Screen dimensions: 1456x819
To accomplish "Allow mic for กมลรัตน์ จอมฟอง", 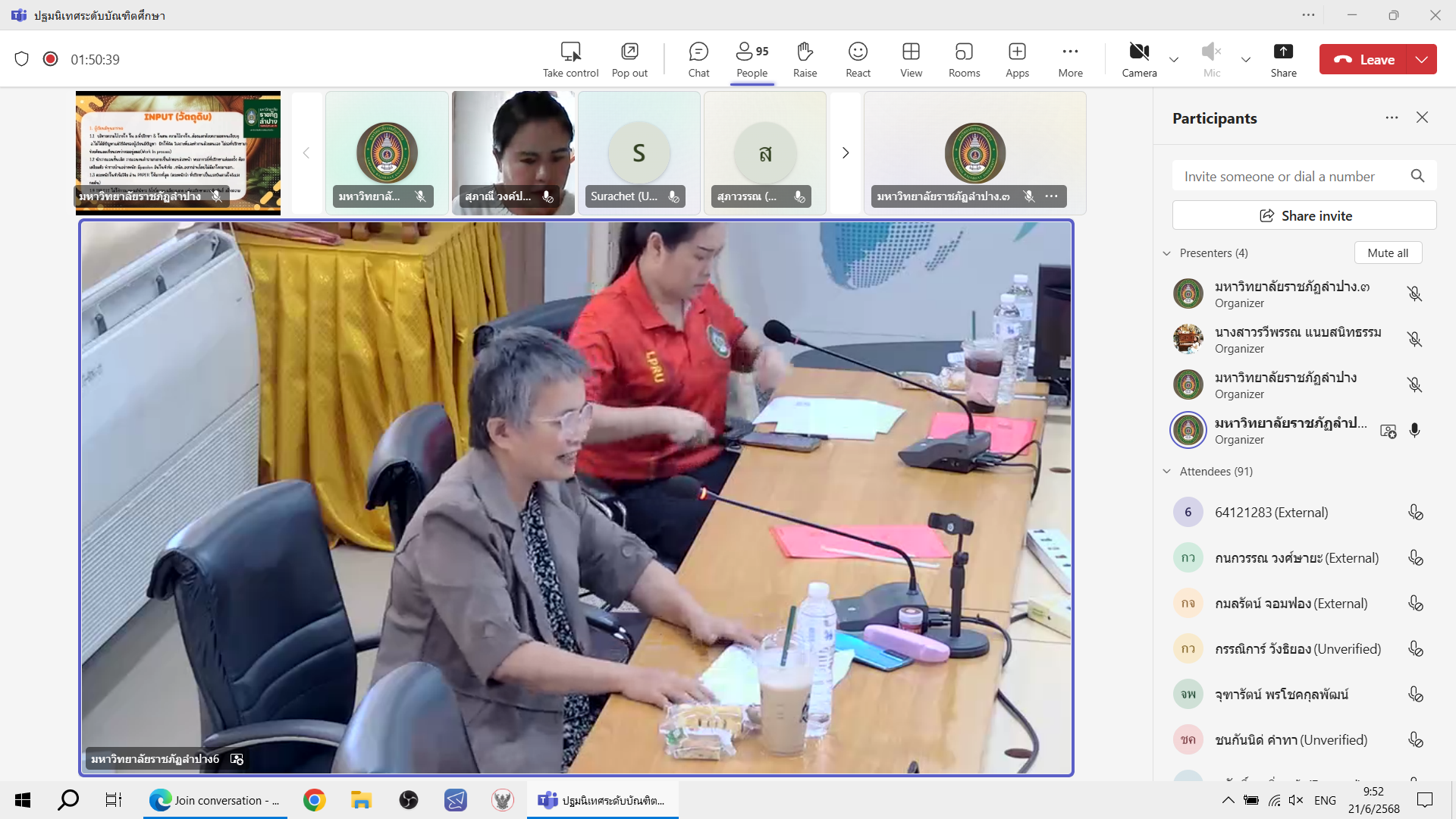I will point(1415,604).
